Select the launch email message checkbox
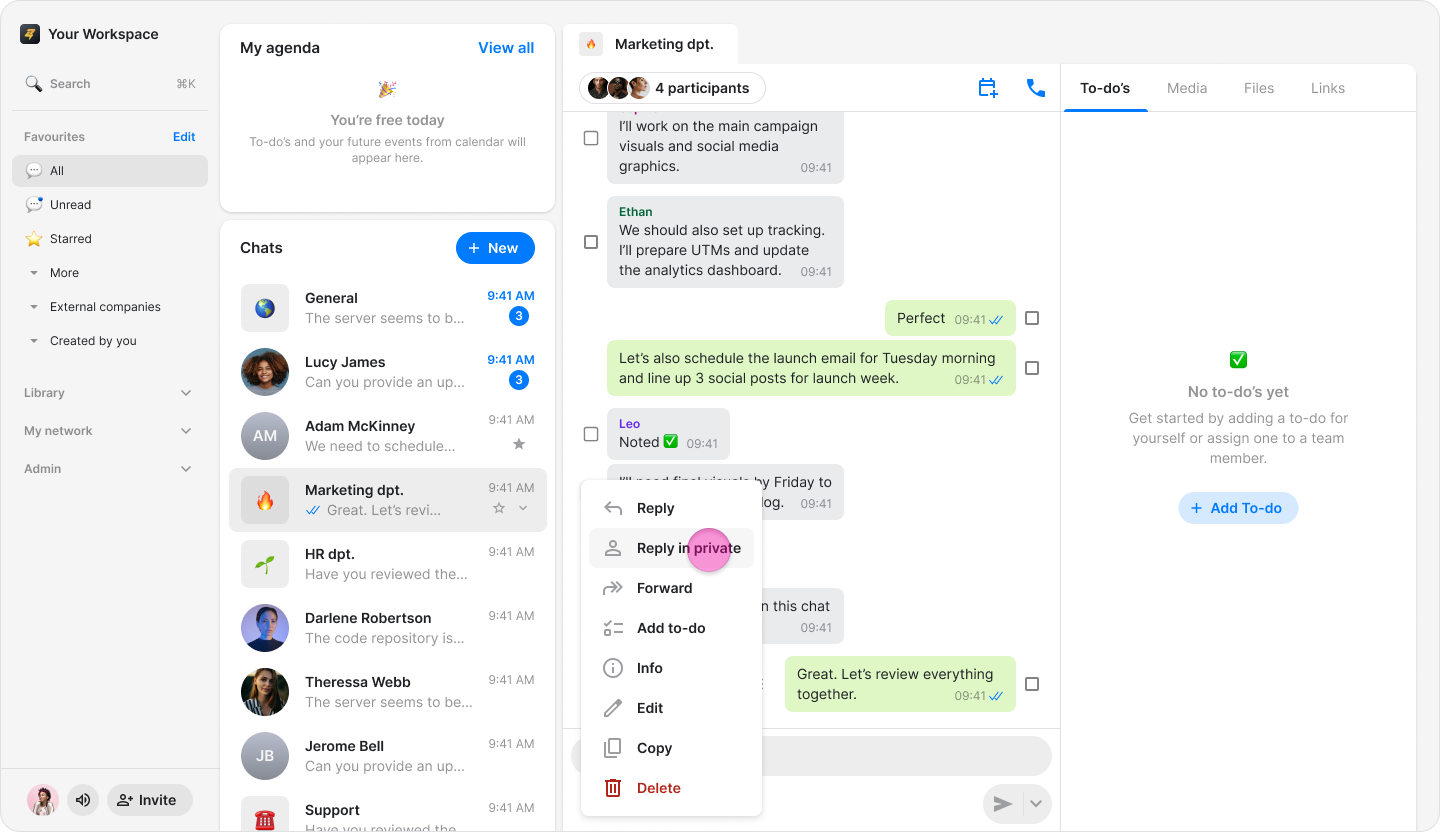Viewport: 1440px width, 832px height. click(1032, 368)
